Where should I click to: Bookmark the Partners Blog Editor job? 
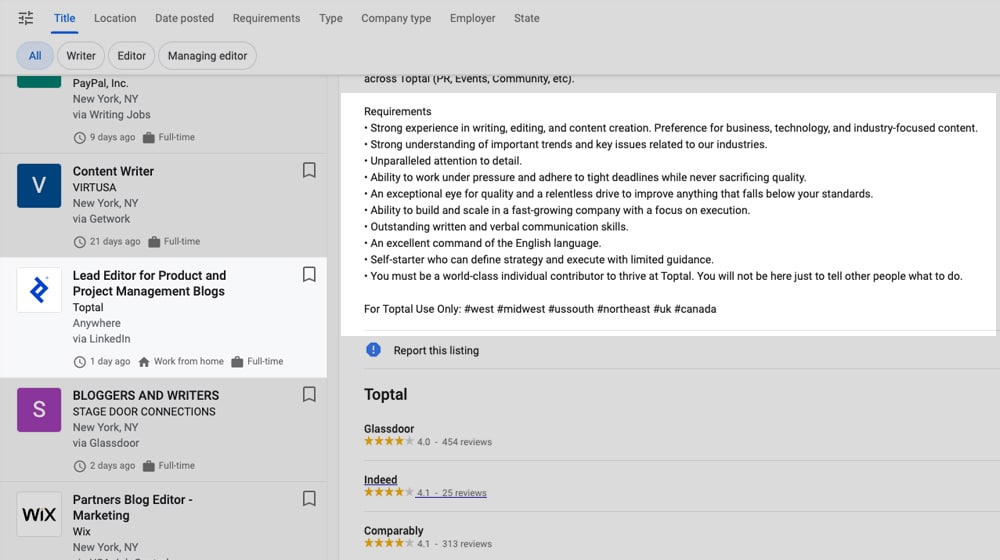pyautogui.click(x=309, y=498)
